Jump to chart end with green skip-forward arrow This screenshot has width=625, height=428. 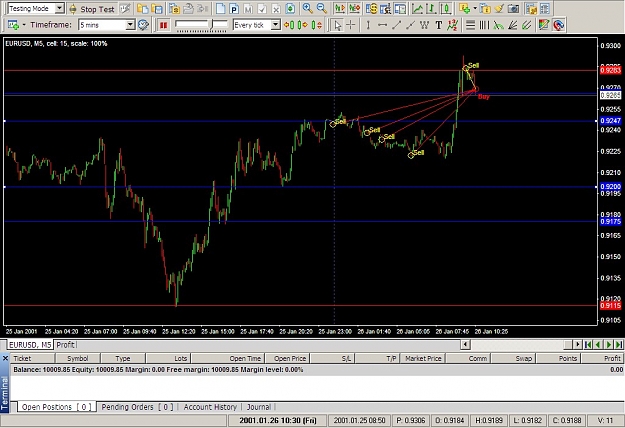pos(619,345)
